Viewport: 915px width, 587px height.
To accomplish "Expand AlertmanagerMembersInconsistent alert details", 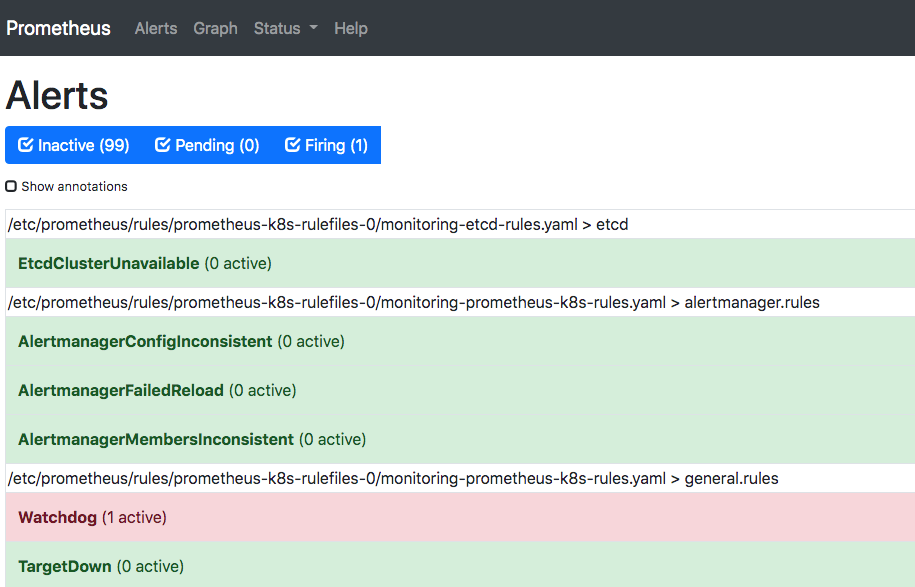I will (156, 439).
